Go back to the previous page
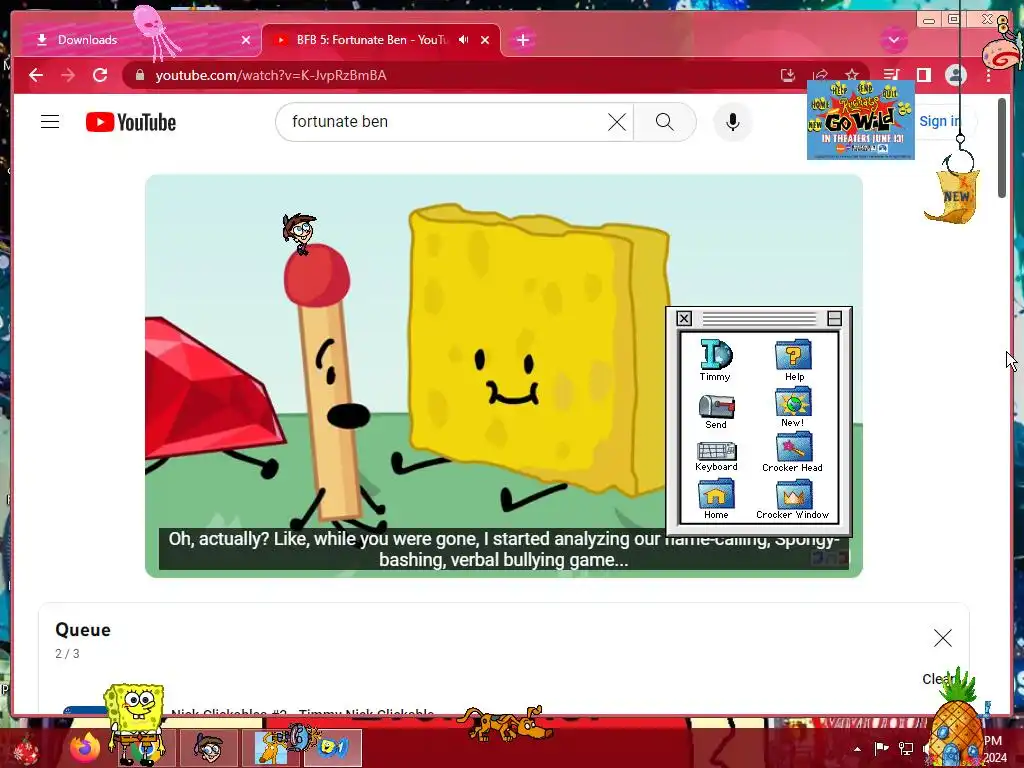Image resolution: width=1024 pixels, height=768 pixels. 36,75
